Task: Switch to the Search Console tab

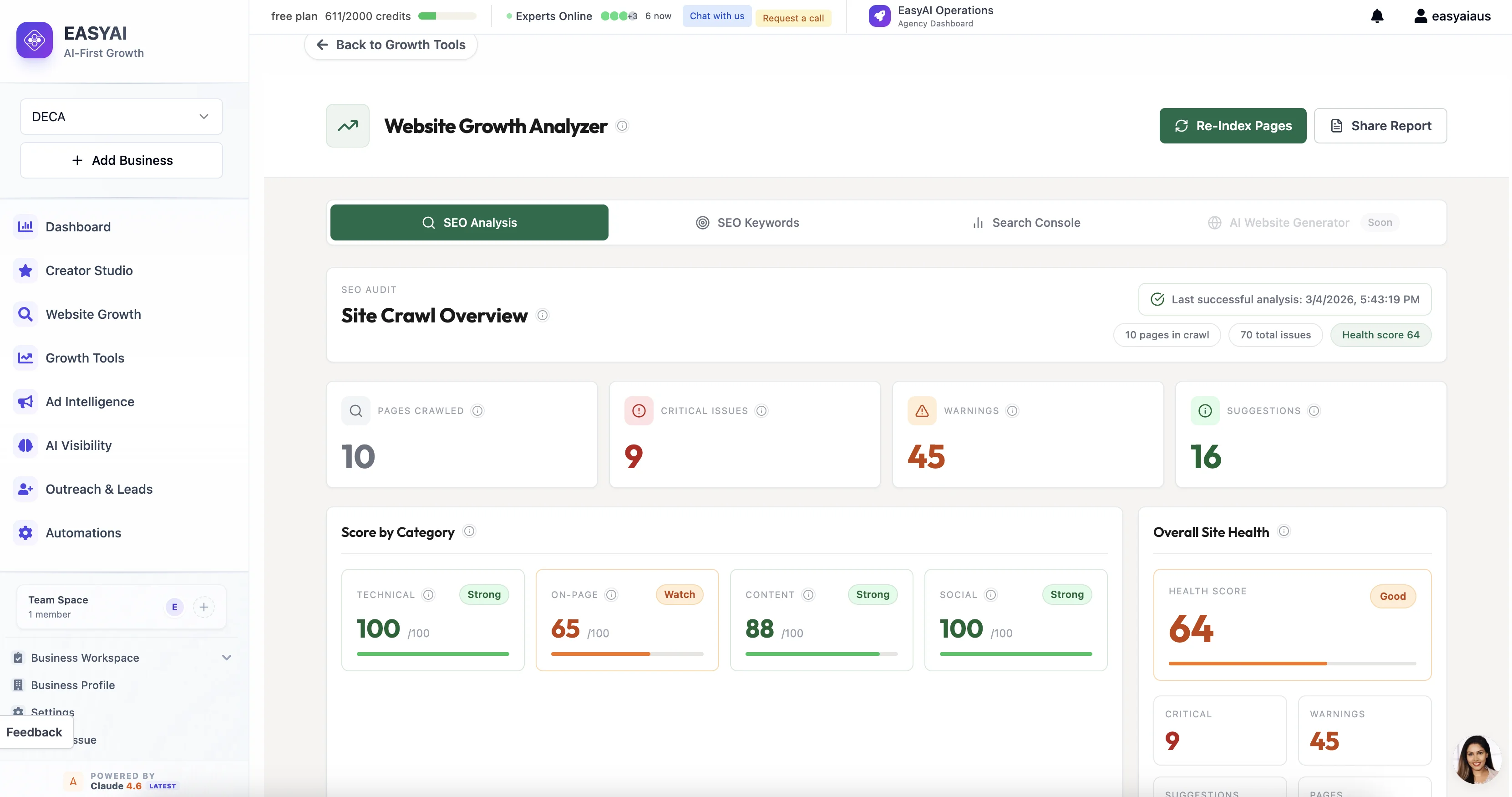Action: tap(1025, 222)
